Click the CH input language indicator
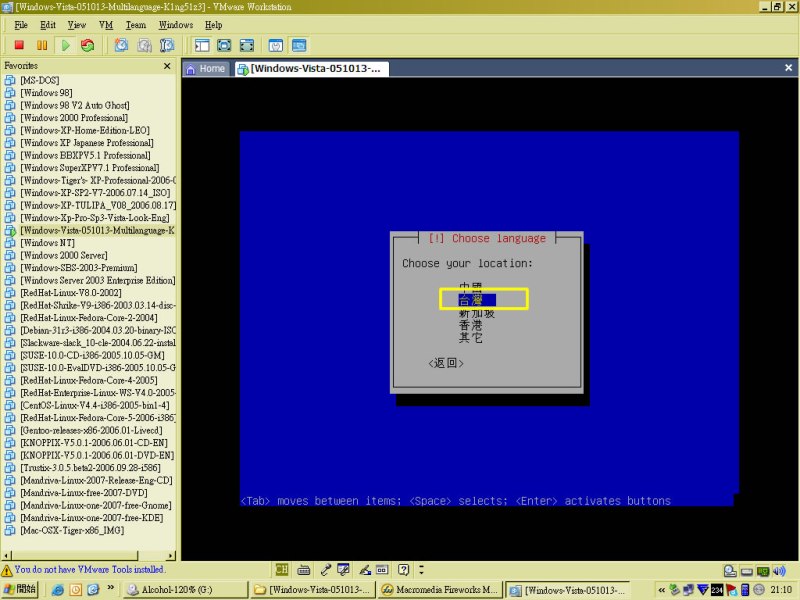800x600 pixels. point(282,569)
